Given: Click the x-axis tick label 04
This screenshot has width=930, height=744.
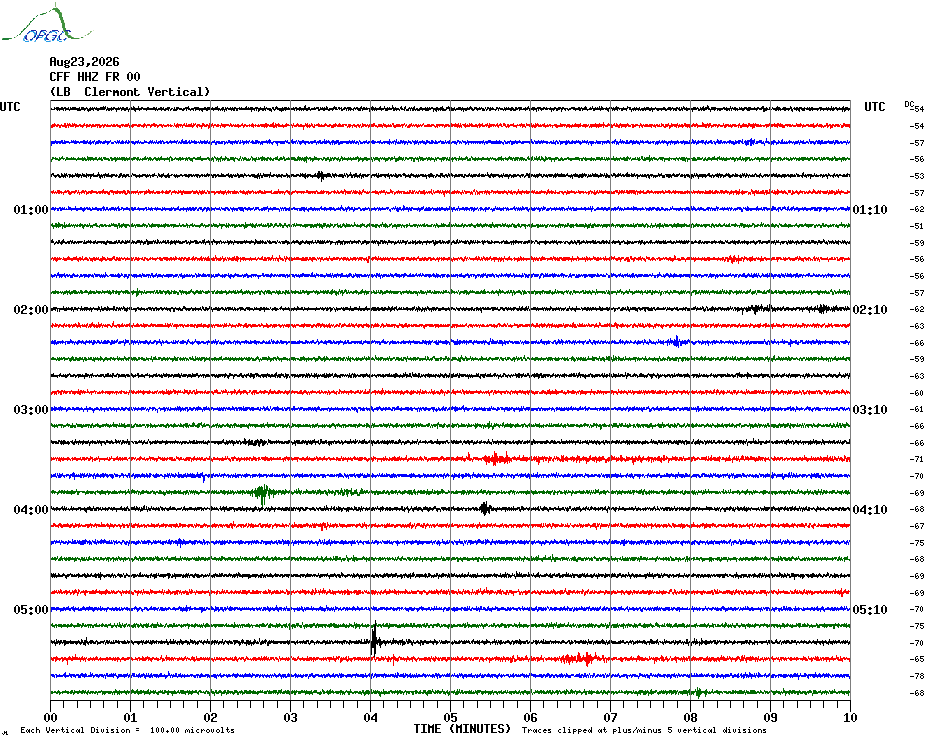Looking at the screenshot, I should point(370,718).
